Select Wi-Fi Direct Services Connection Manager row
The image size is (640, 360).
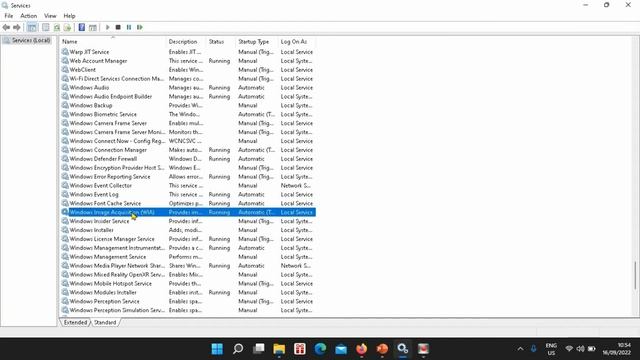[x=188, y=79]
